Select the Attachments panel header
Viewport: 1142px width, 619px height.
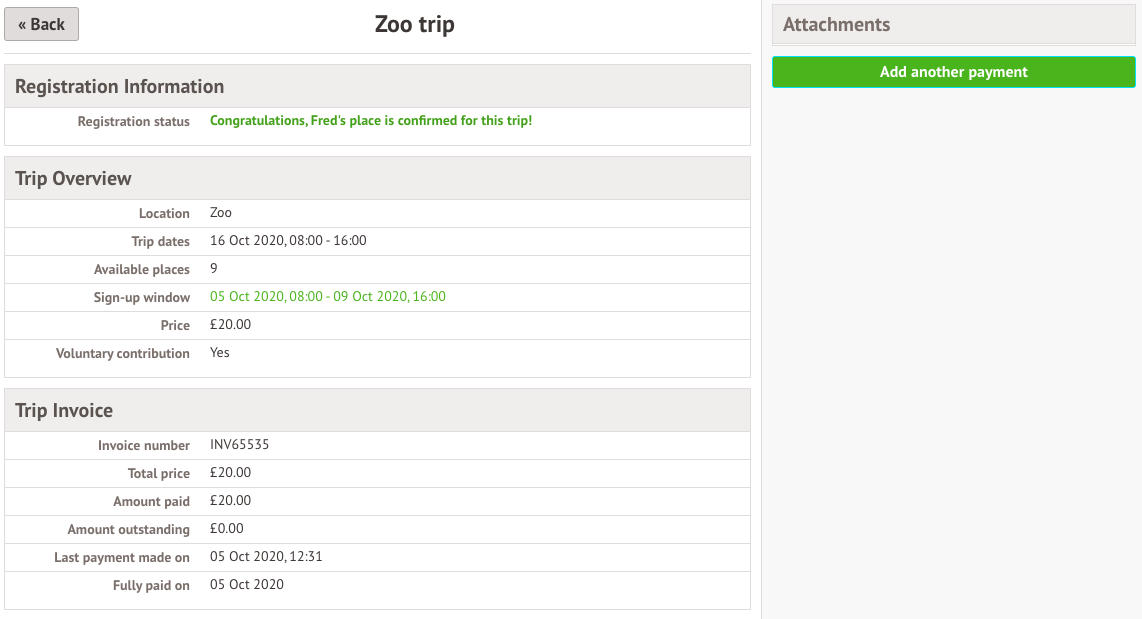(836, 25)
